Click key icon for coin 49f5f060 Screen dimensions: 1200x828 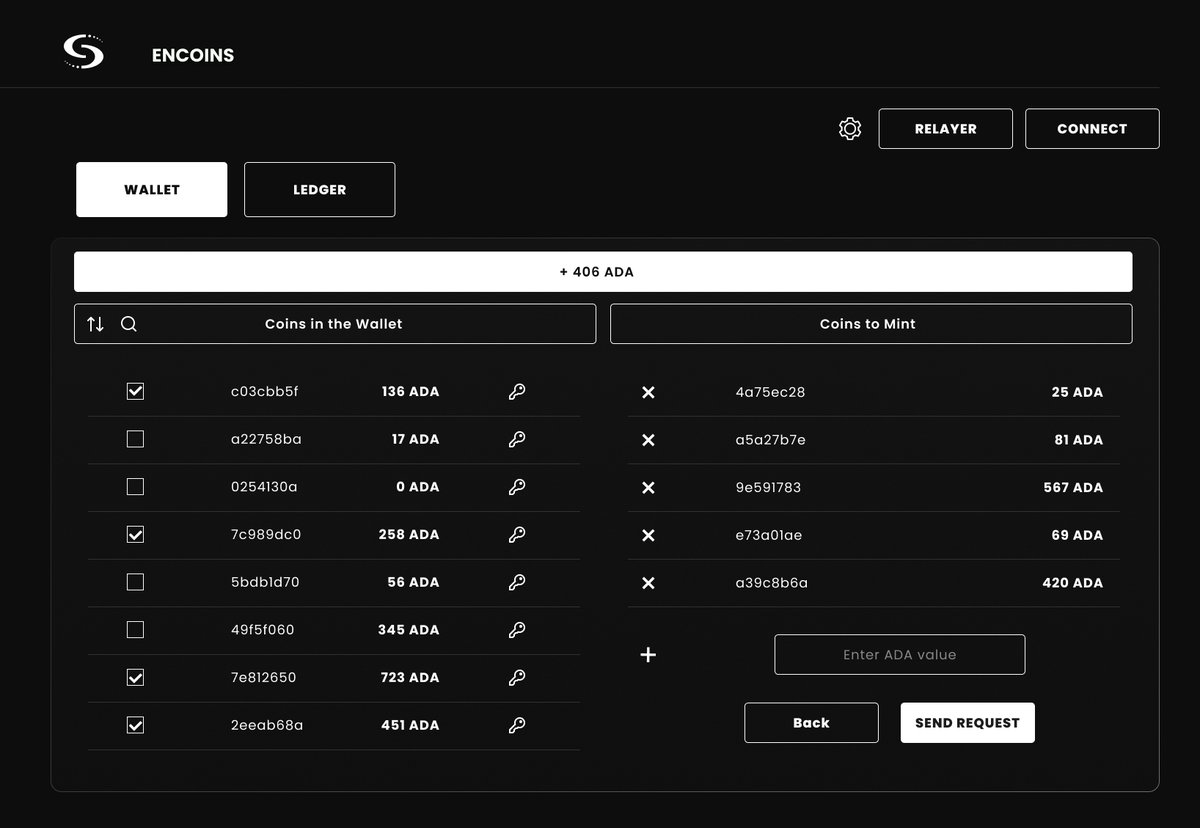pyautogui.click(x=517, y=630)
